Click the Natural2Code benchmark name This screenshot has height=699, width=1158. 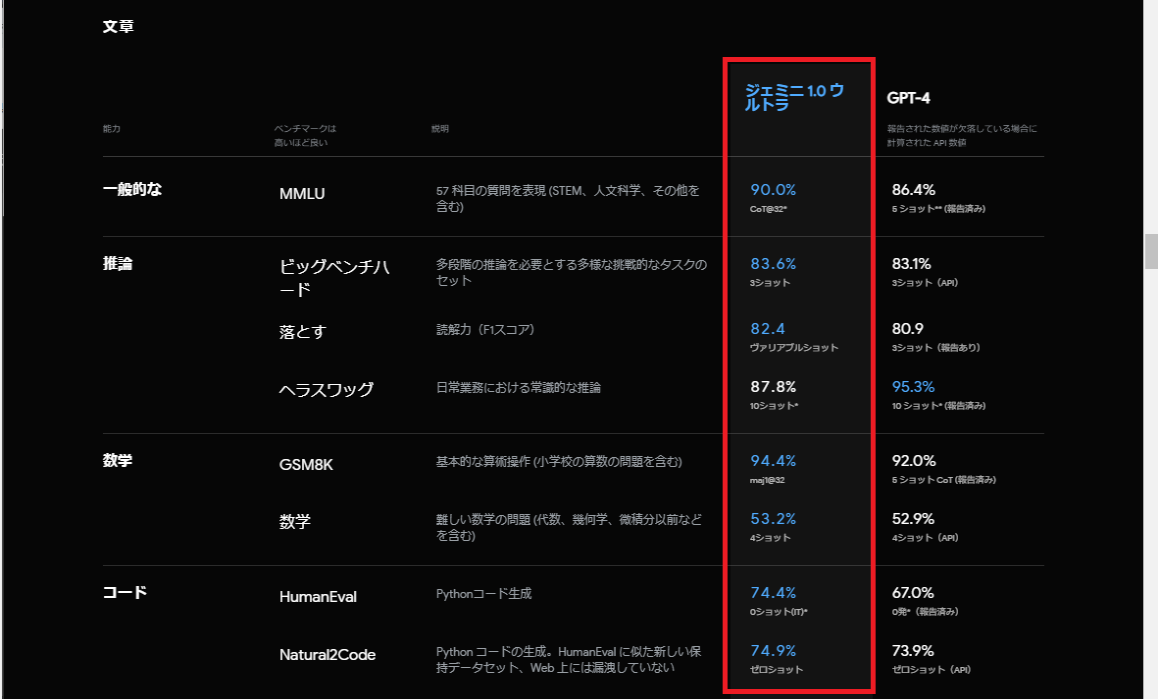[328, 655]
